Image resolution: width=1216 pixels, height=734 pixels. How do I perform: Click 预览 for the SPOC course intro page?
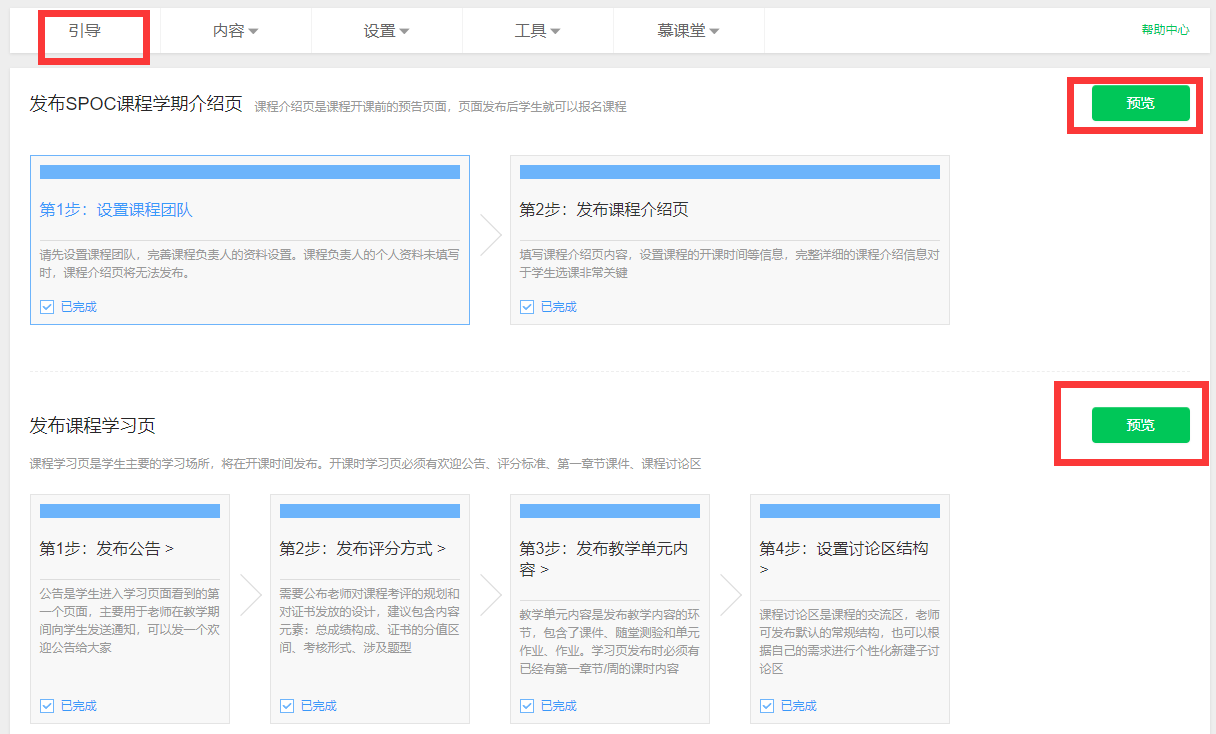click(x=1140, y=103)
